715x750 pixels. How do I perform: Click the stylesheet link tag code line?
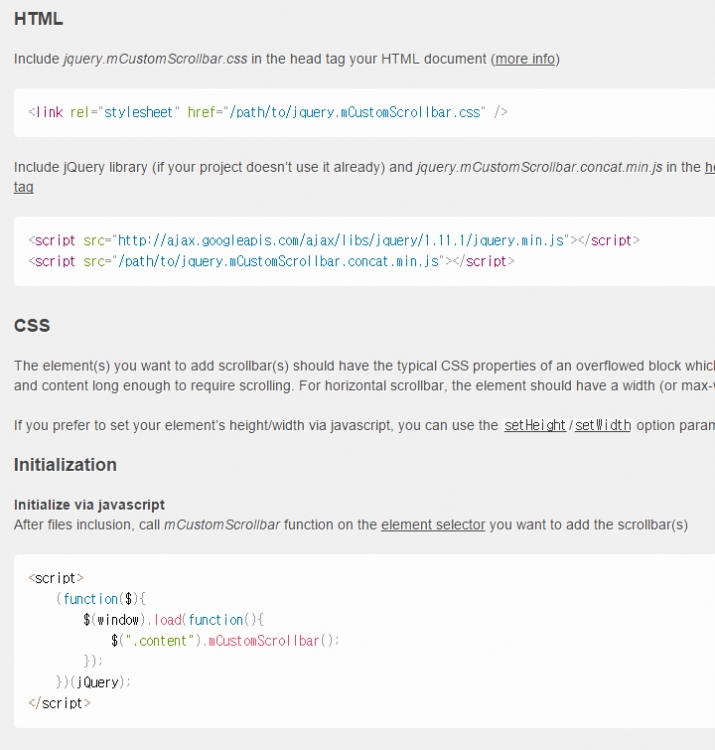click(x=268, y=112)
